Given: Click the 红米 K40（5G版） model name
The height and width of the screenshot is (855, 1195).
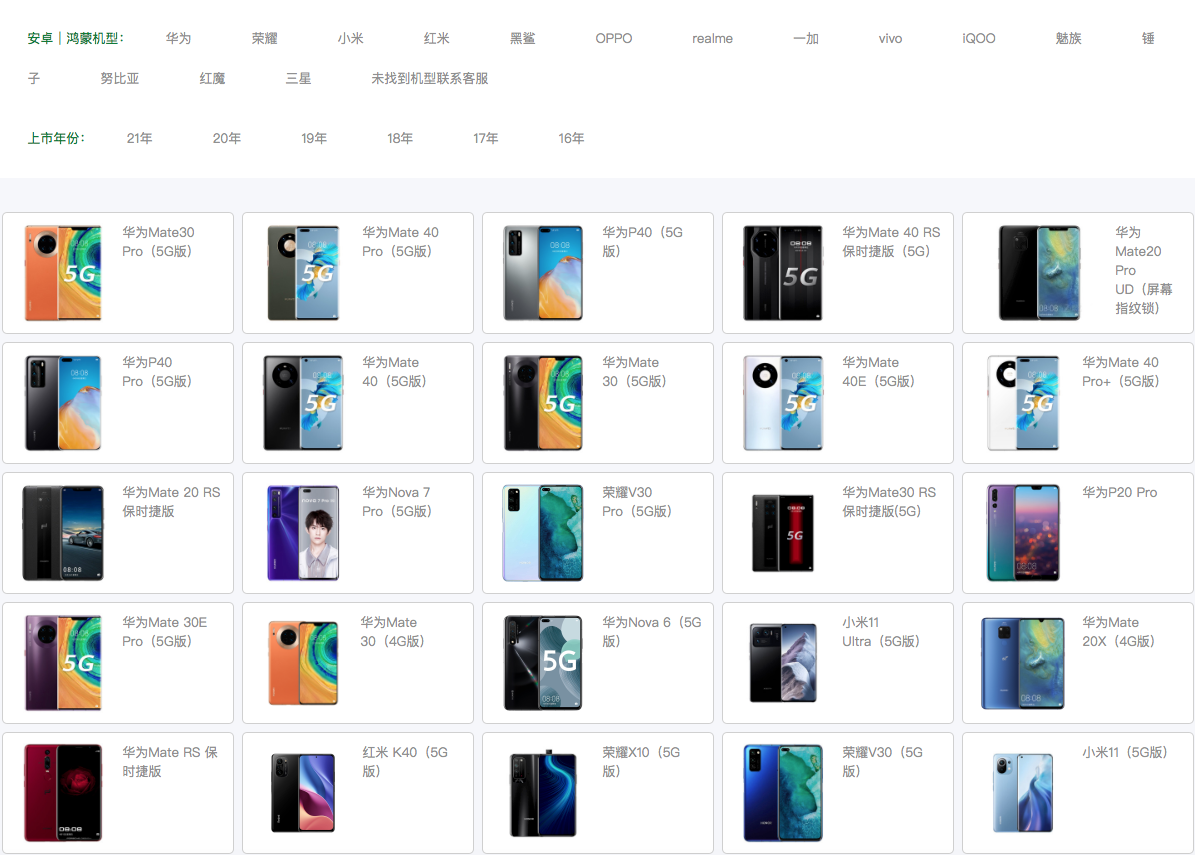Looking at the screenshot, I should point(405,761).
